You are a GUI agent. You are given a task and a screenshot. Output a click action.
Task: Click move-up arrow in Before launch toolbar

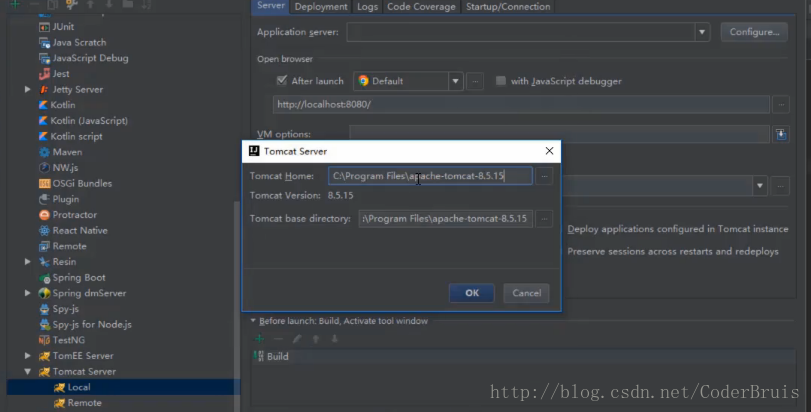click(x=316, y=339)
